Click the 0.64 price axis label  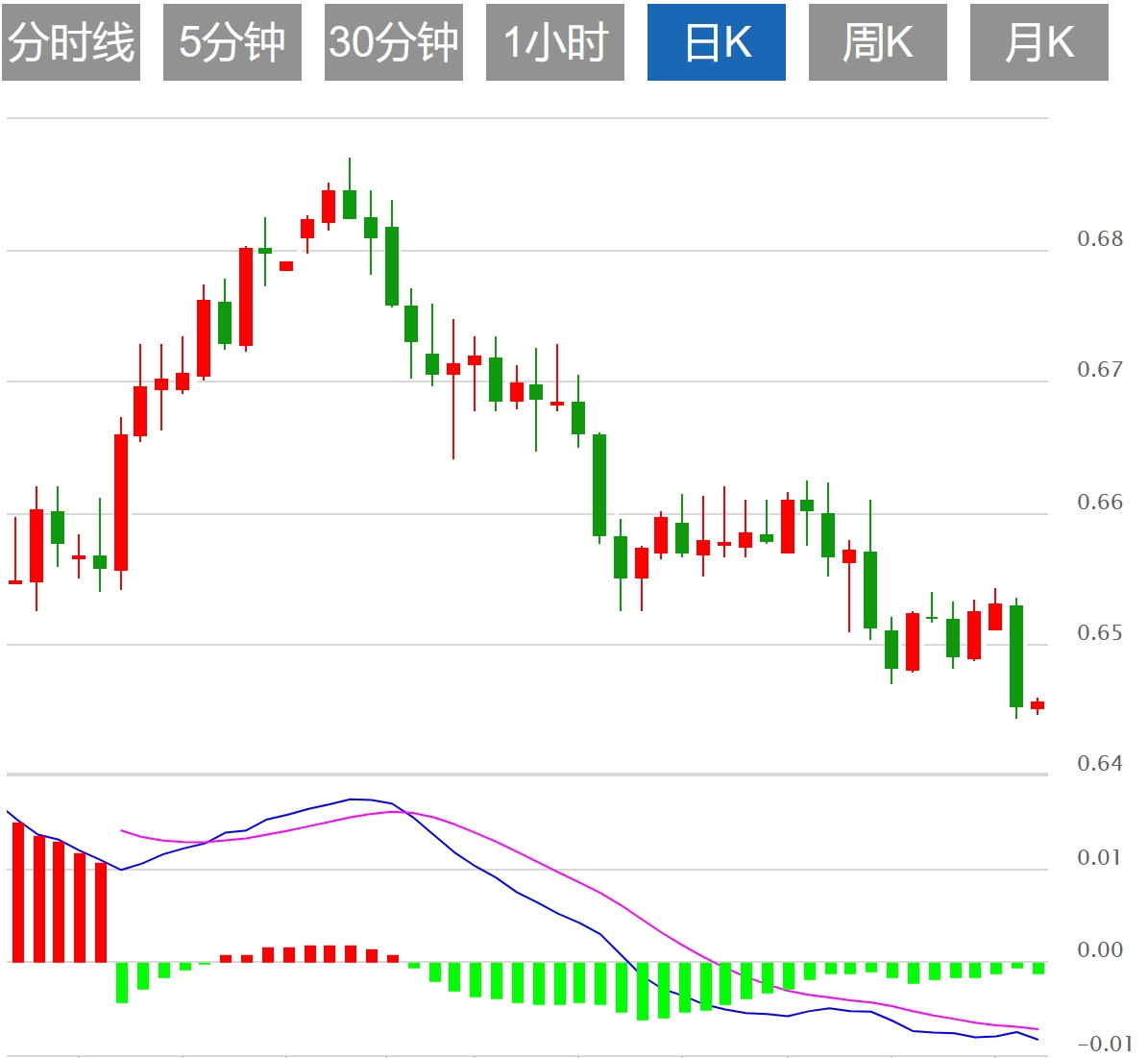coord(1100,763)
